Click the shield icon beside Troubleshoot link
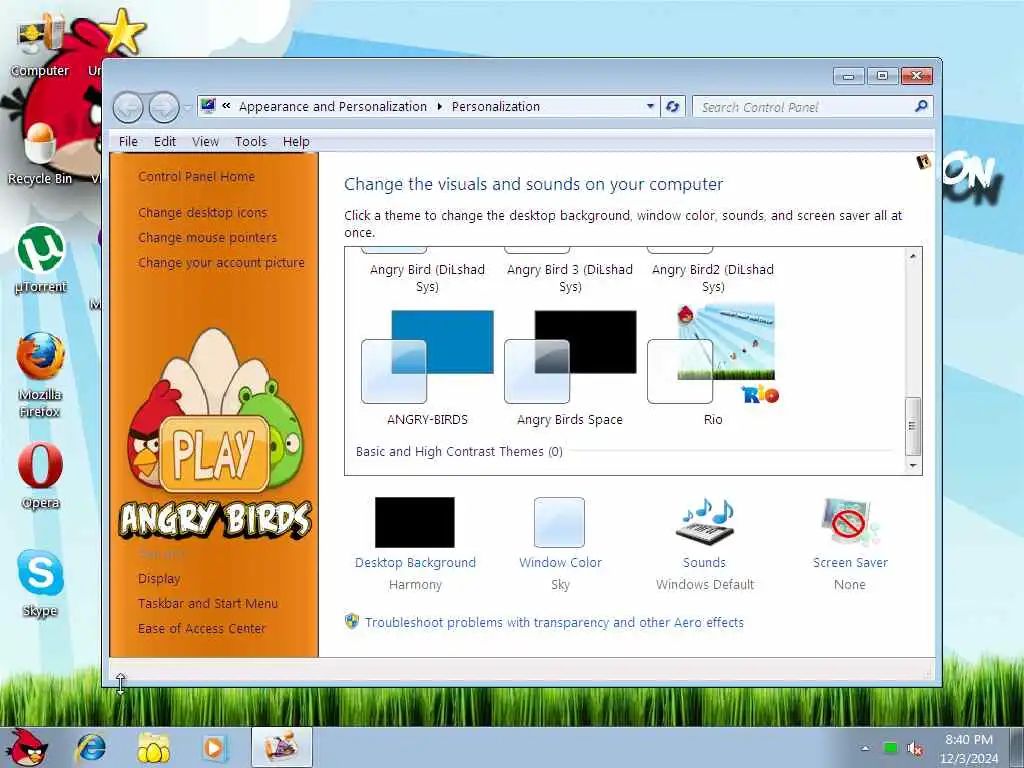The width and height of the screenshot is (1024, 768). click(352, 621)
